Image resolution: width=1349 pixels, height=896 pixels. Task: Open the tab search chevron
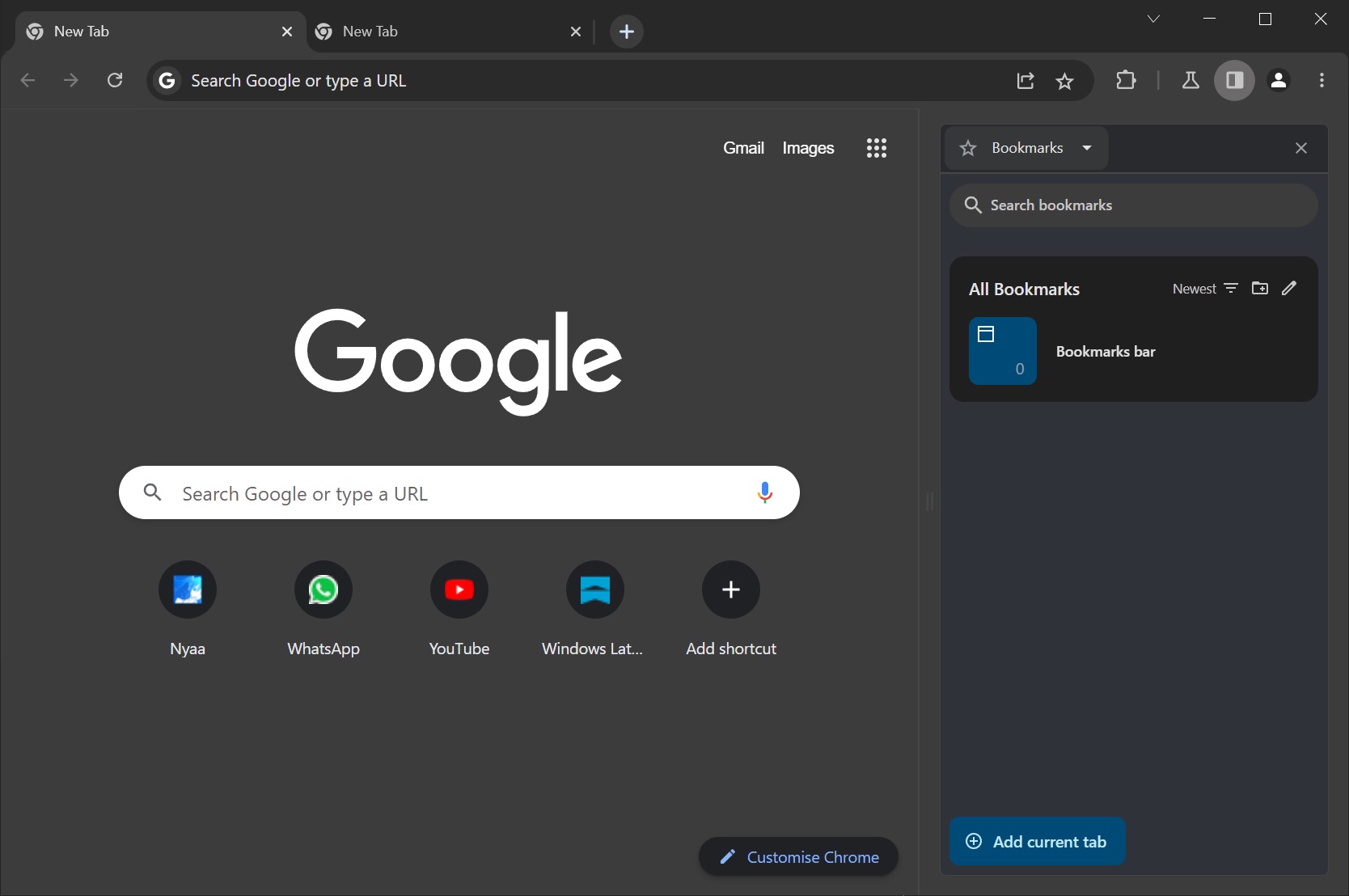(1153, 19)
